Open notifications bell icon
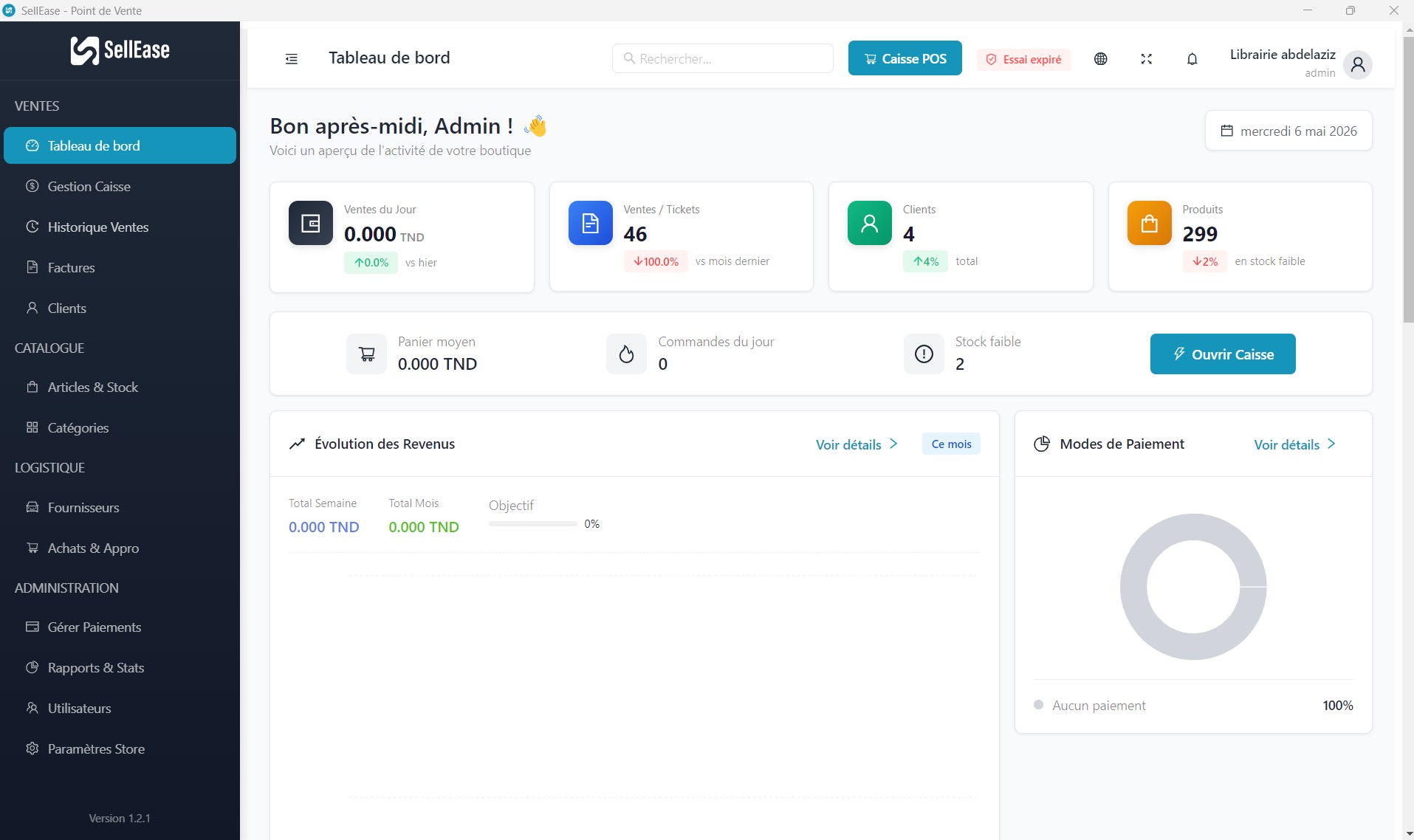 click(x=1192, y=59)
